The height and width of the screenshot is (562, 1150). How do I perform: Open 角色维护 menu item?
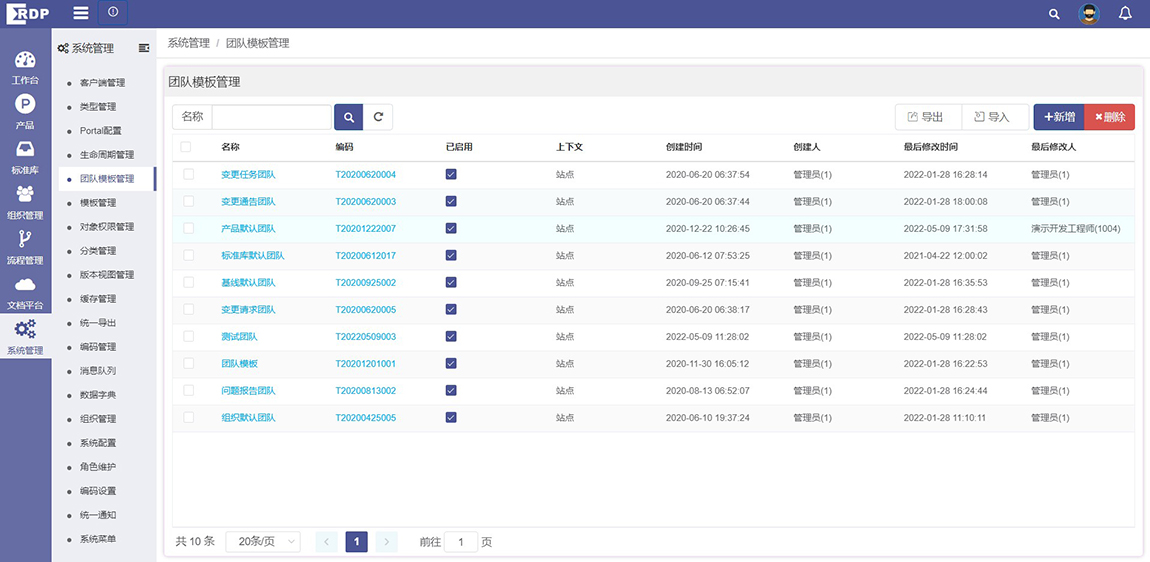click(98, 467)
